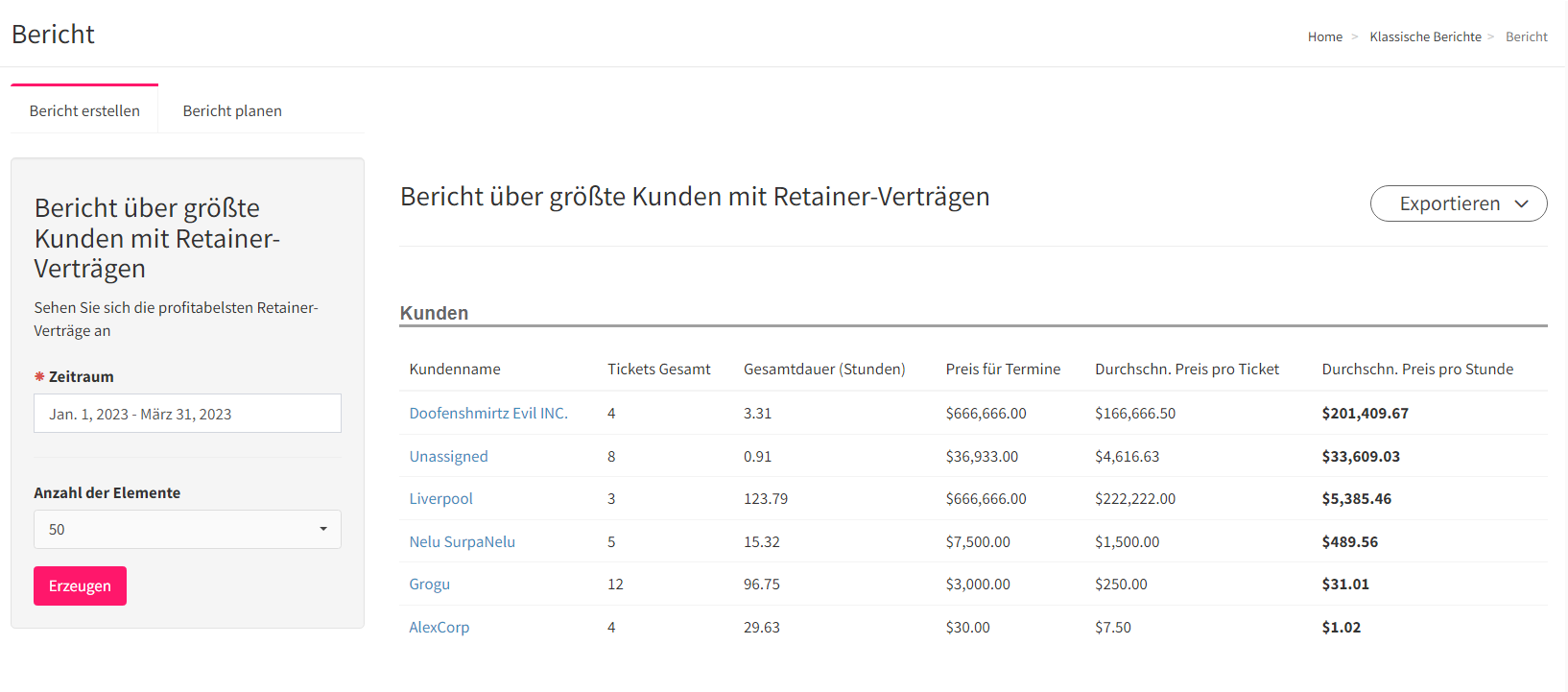The image size is (1568, 692).
Task: Open the AlexCorp customer link
Action: (439, 627)
